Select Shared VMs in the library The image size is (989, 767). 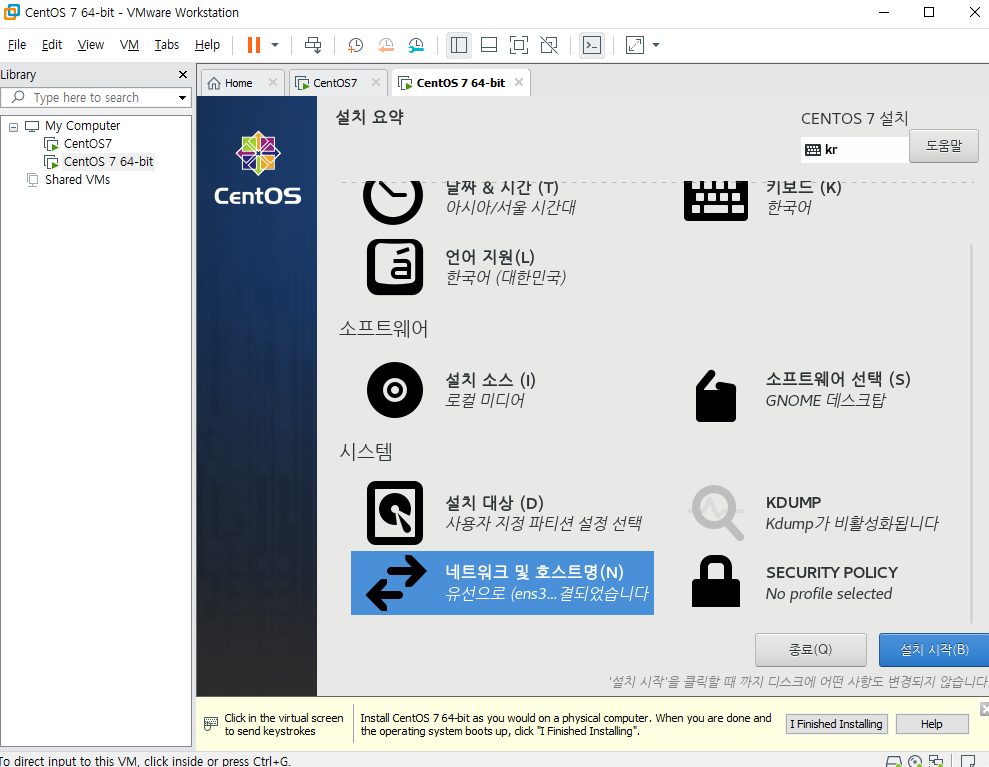pyautogui.click(x=77, y=180)
